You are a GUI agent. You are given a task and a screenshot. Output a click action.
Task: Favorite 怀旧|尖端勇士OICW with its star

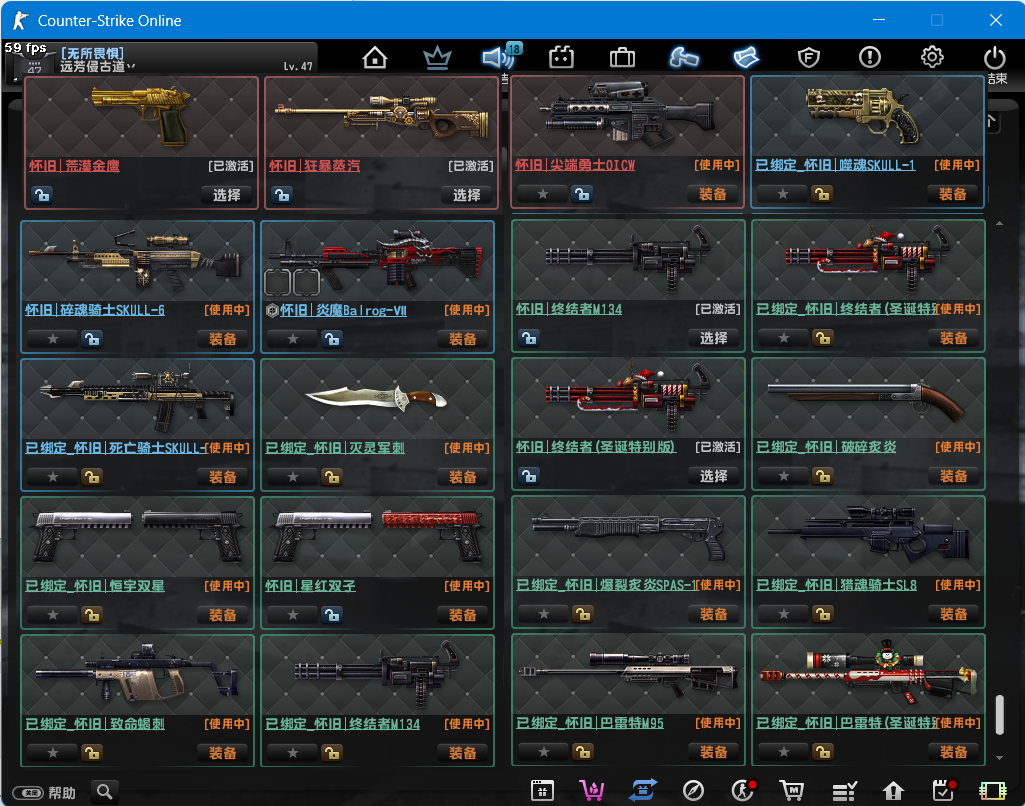pos(543,194)
